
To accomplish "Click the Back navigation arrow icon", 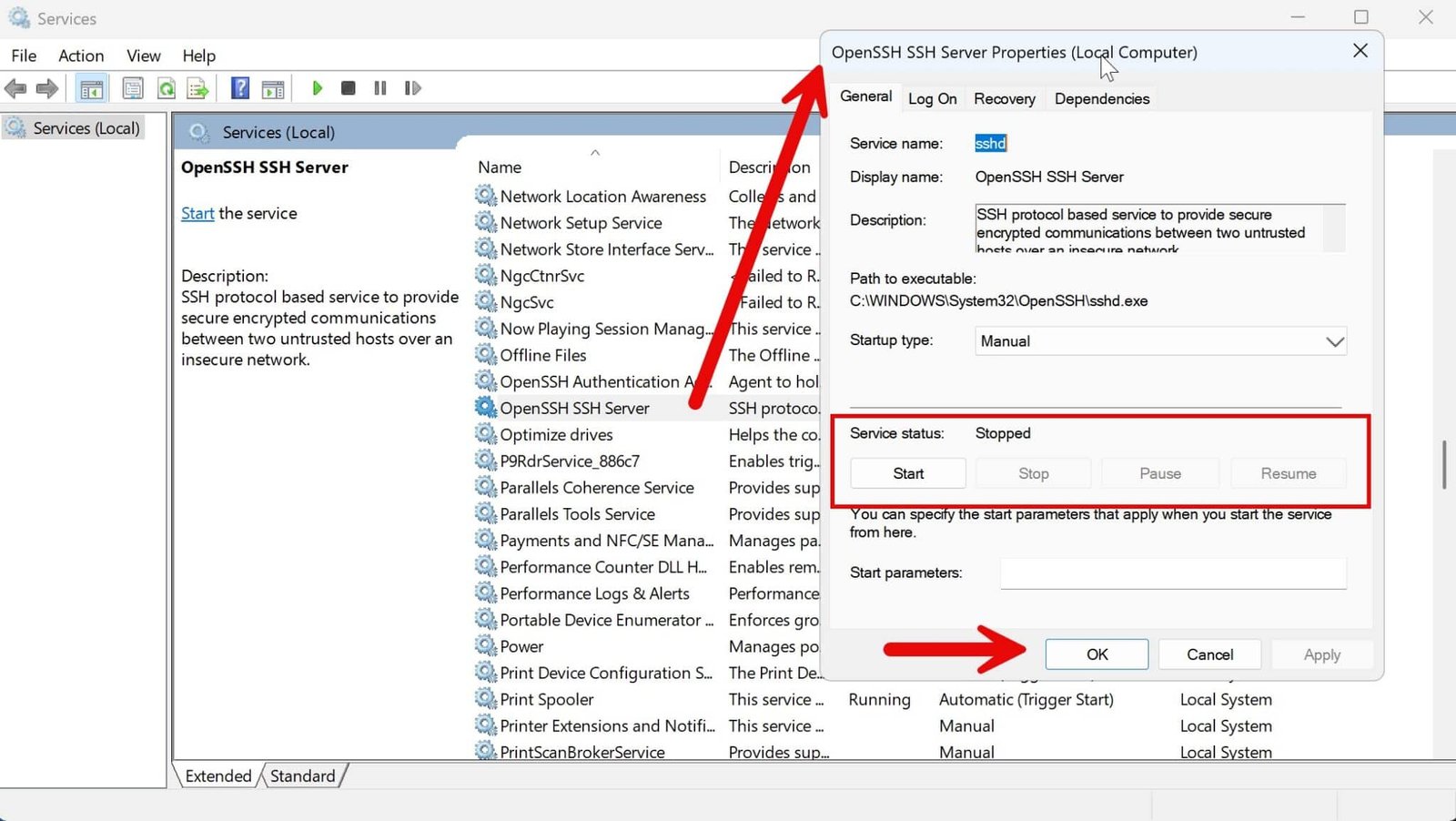I will 15,88.
